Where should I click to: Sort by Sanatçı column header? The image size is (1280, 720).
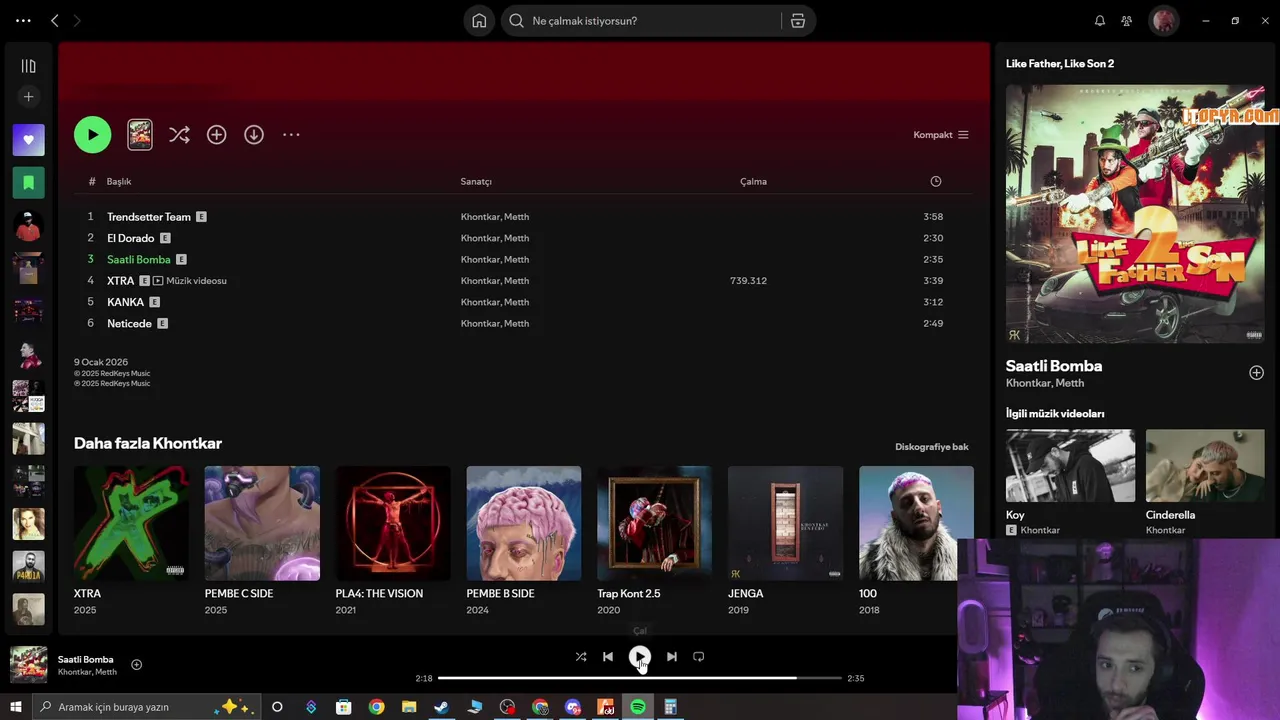point(476,182)
